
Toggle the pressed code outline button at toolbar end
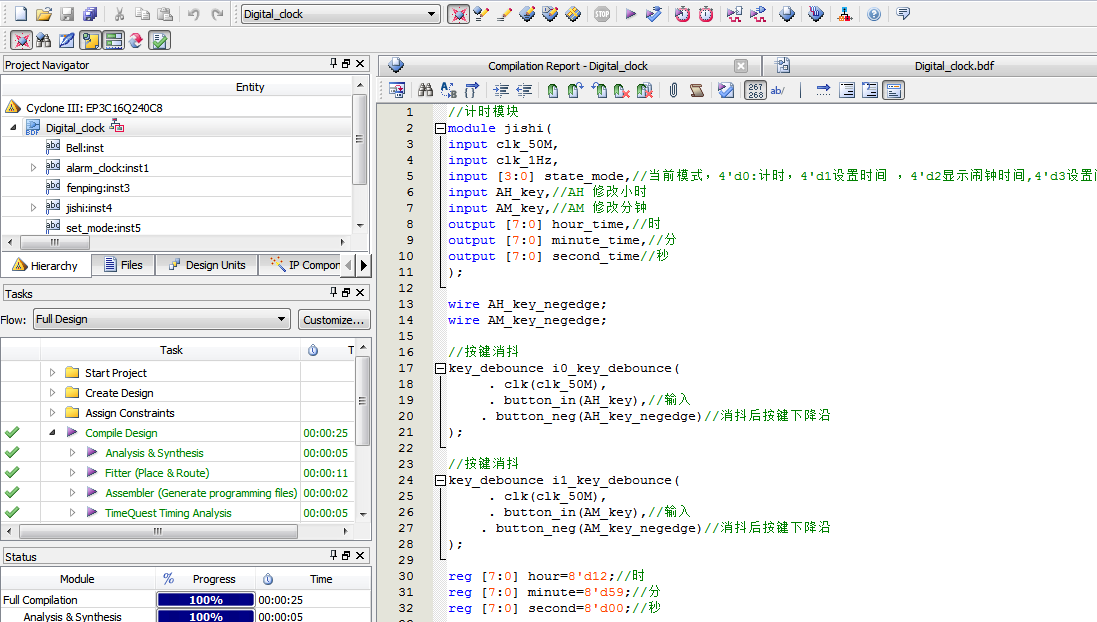(893, 90)
